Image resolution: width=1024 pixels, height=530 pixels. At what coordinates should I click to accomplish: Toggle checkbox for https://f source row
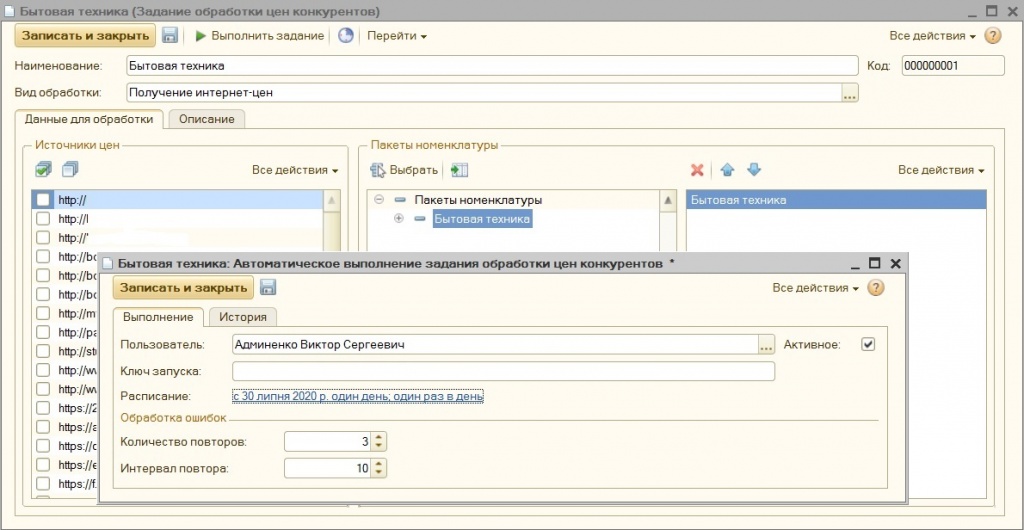click(x=43, y=484)
